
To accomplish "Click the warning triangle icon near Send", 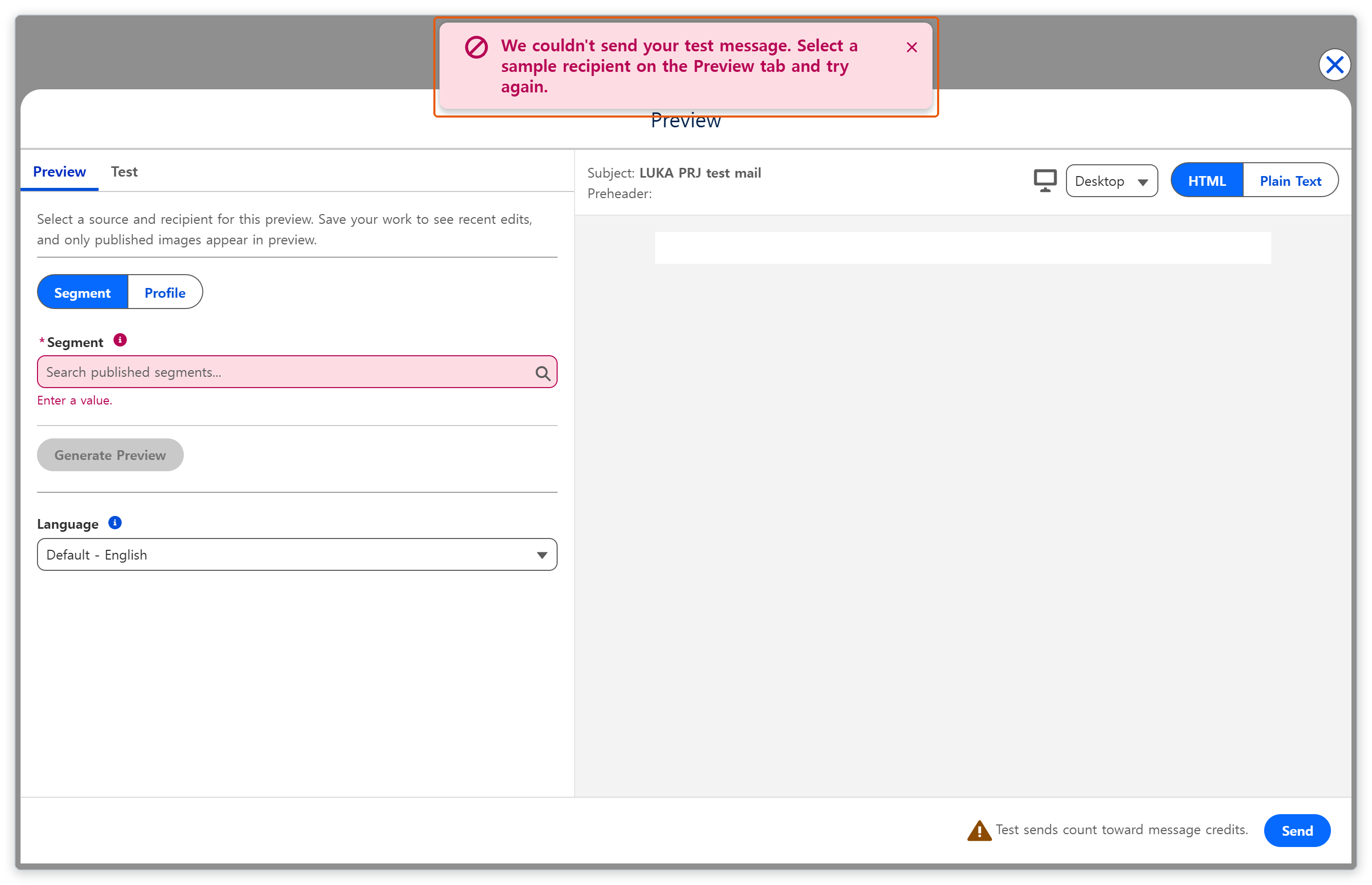I will pos(979,831).
